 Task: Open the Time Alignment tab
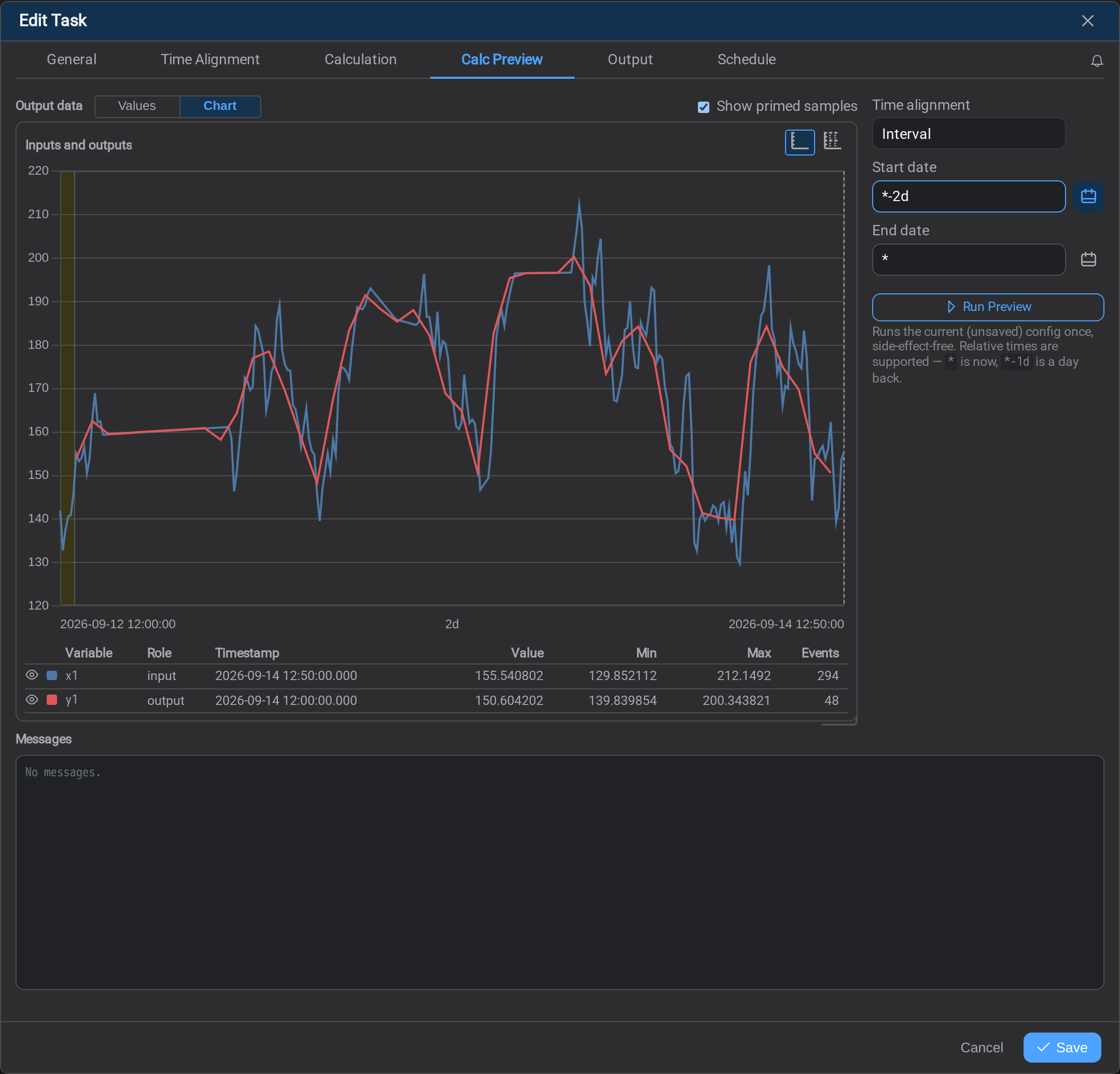click(x=209, y=60)
